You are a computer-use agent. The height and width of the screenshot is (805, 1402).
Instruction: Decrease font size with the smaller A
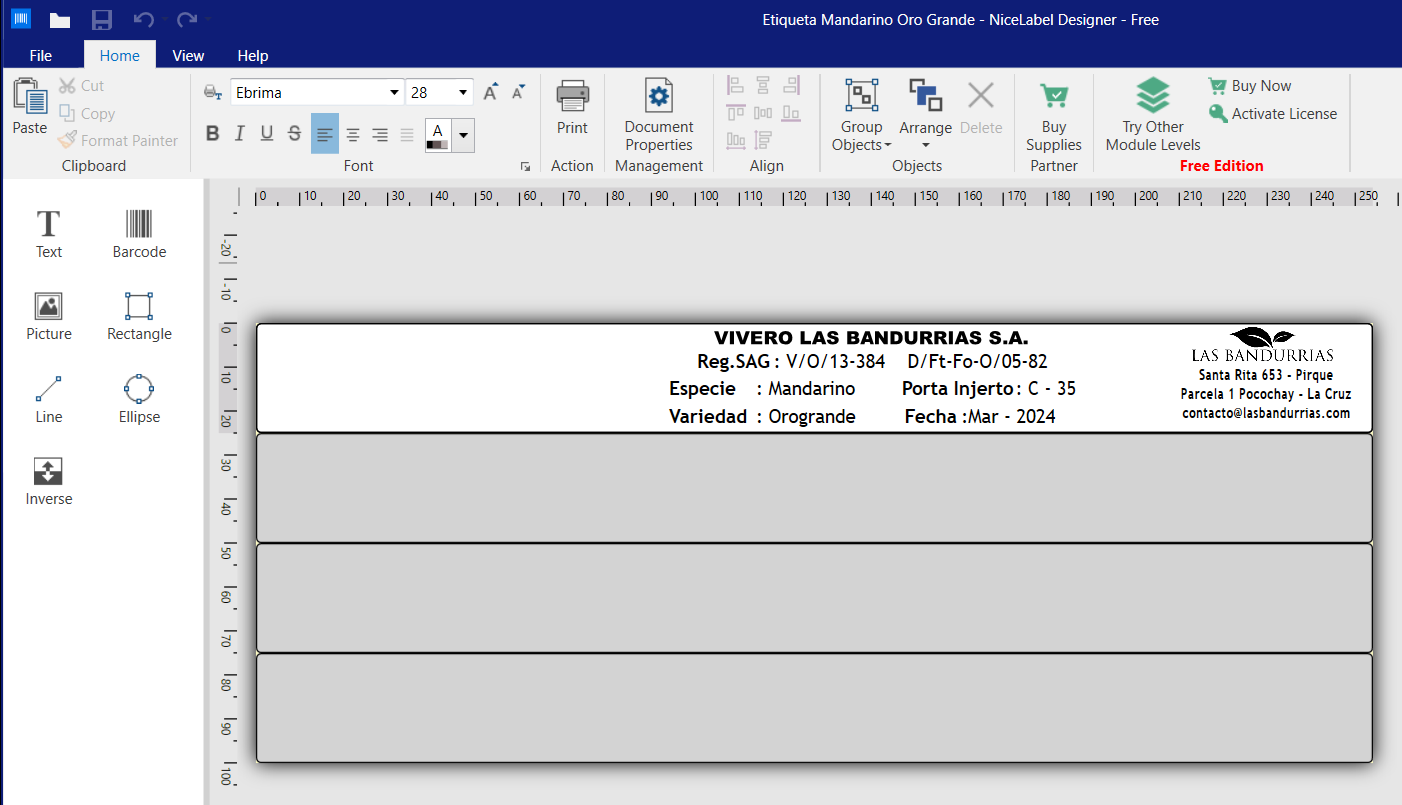coord(518,93)
